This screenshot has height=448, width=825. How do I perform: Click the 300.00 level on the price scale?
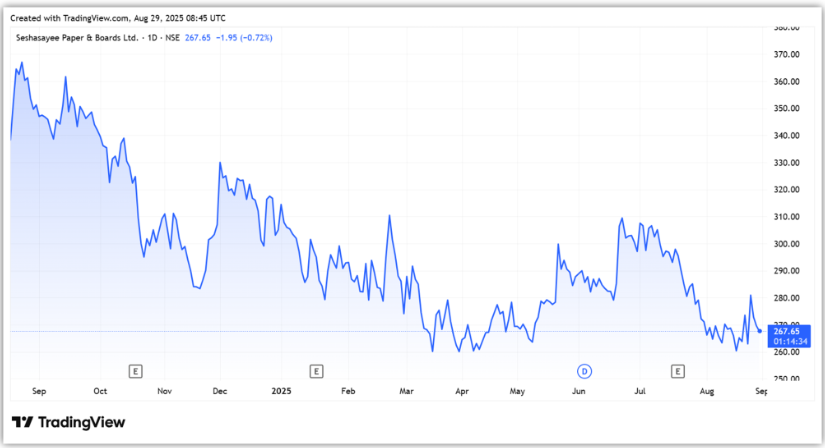pos(789,244)
